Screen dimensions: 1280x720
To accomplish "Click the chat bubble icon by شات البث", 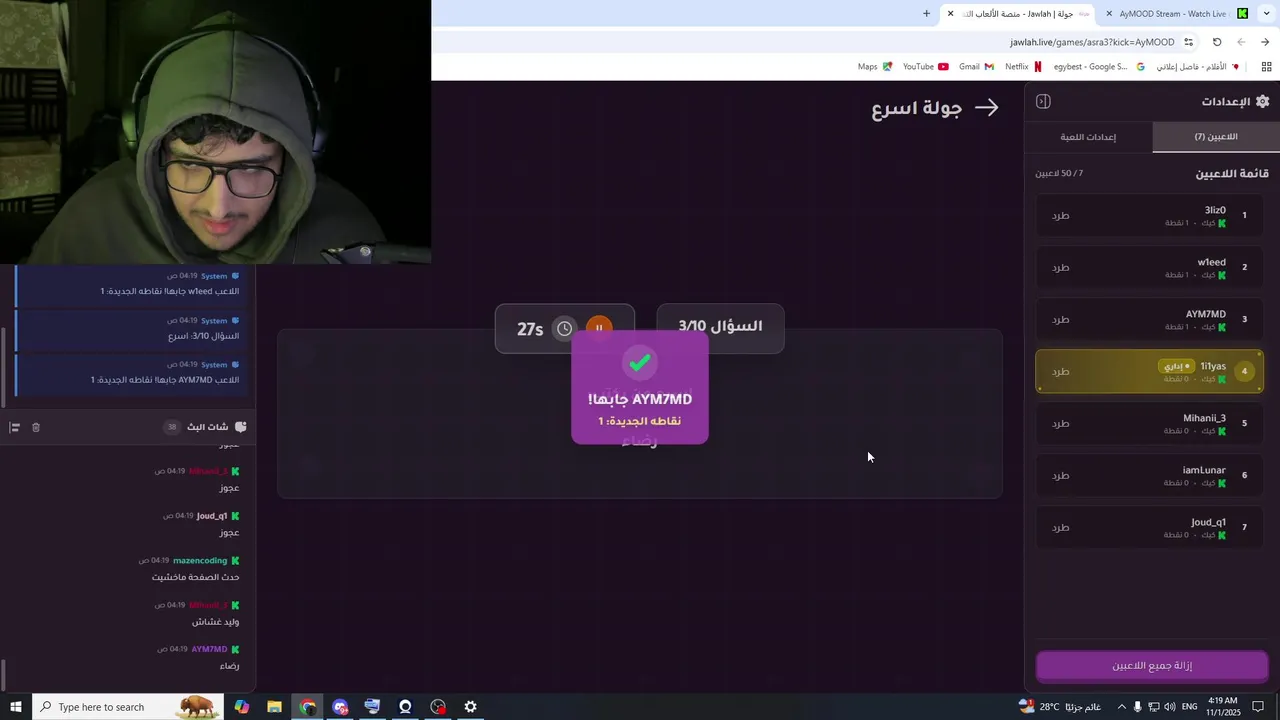I will pyautogui.click(x=240, y=427).
